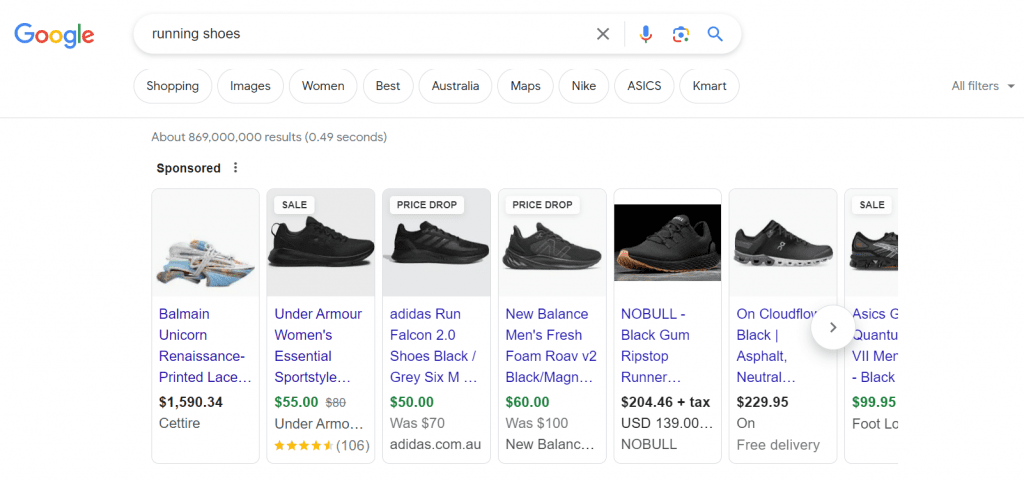Click the USD 139.00 price text
1024x481 pixels.
(x=667, y=423)
